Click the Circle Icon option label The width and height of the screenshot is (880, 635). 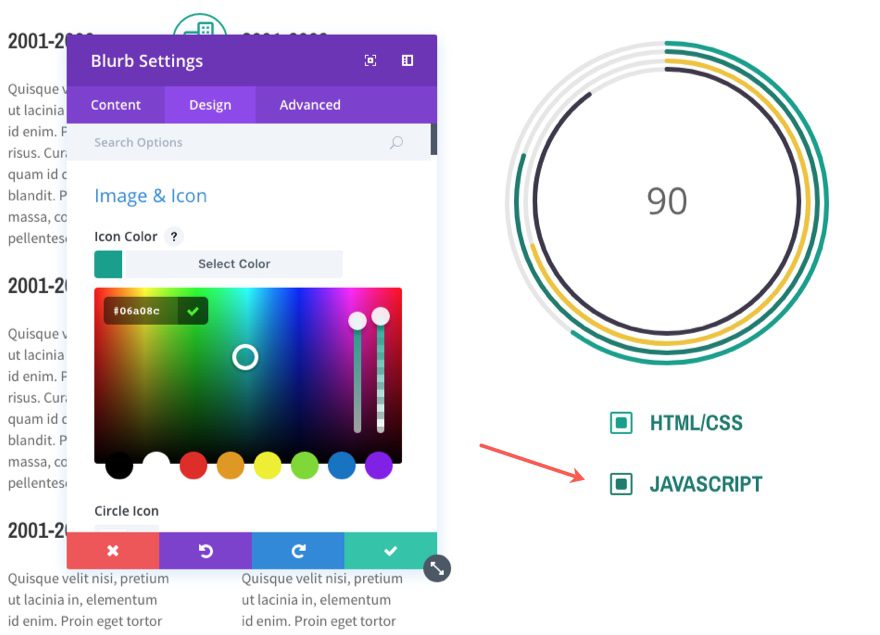click(x=126, y=511)
